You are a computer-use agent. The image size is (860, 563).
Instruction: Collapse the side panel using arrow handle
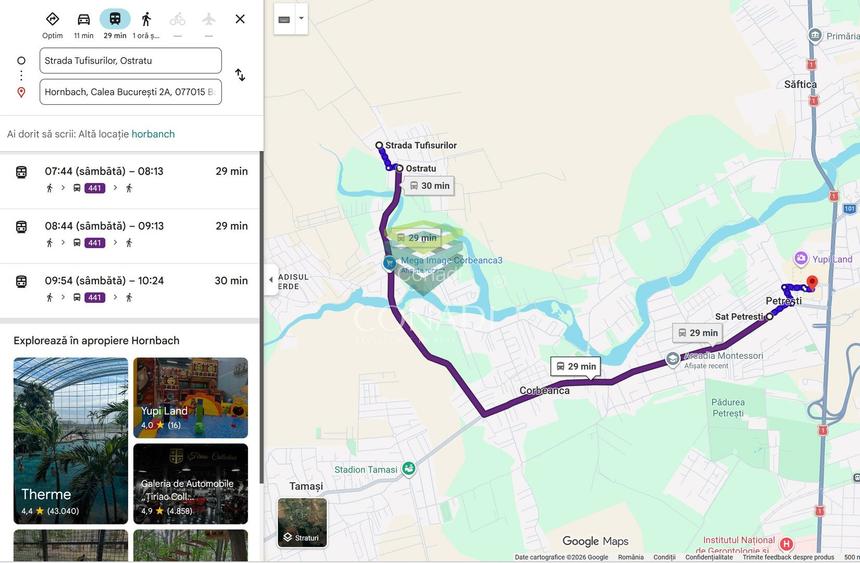270,280
